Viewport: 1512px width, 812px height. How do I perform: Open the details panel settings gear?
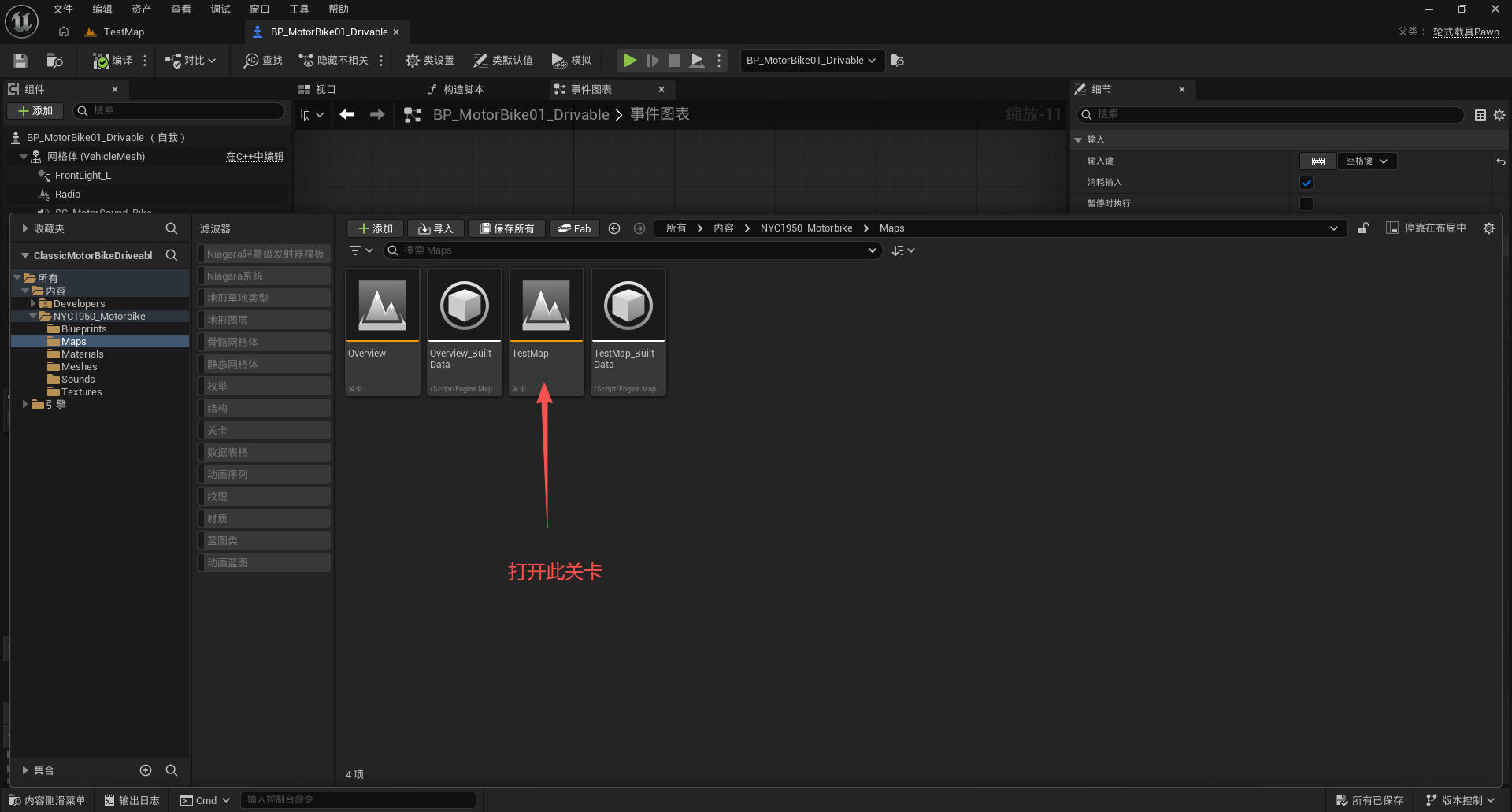(1499, 115)
